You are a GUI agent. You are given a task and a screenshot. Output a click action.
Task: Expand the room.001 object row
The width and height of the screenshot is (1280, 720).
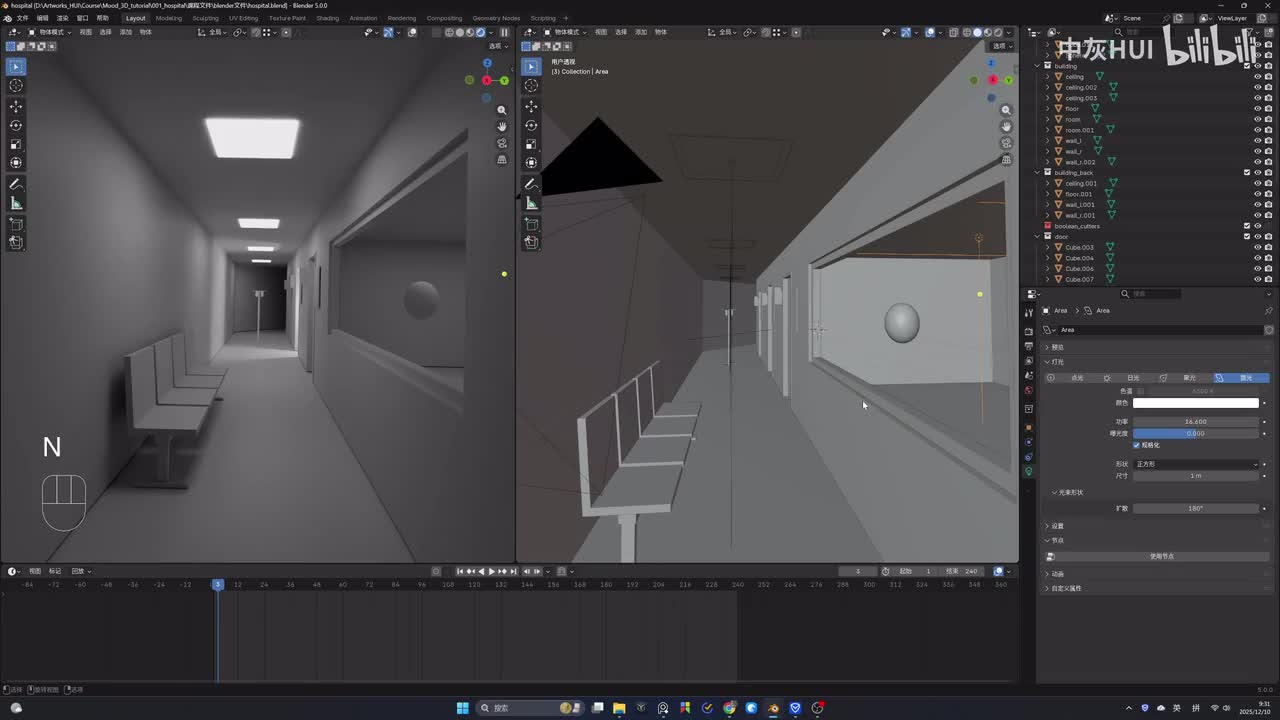pyautogui.click(x=1047, y=130)
